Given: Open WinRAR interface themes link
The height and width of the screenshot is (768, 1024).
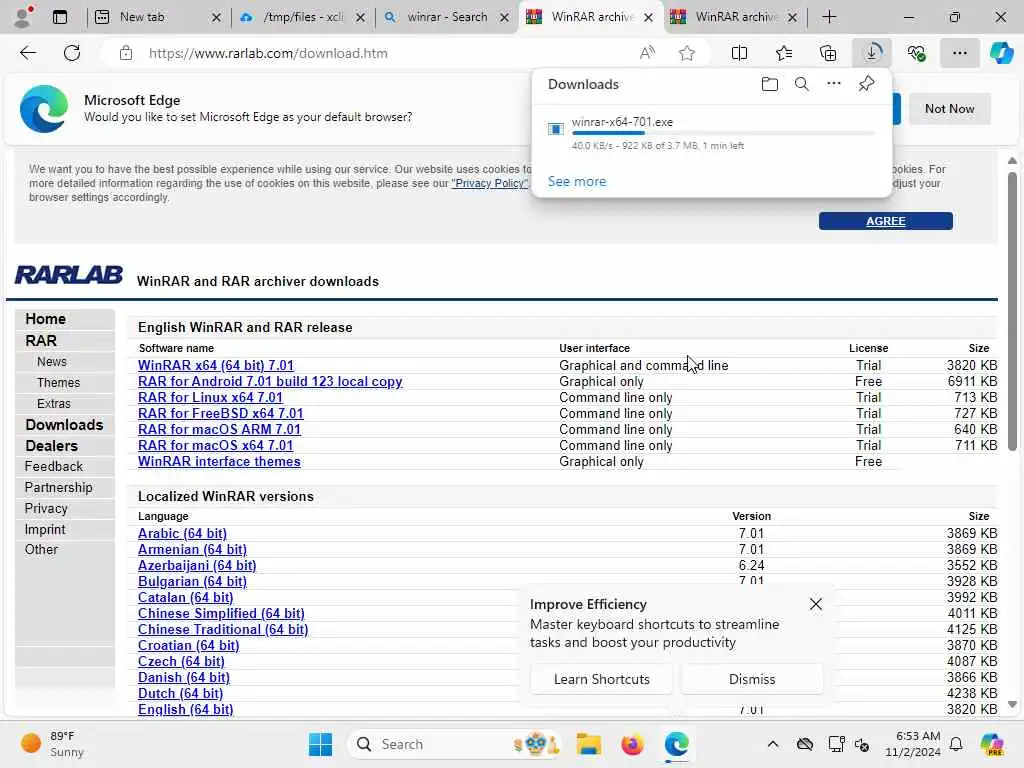Looking at the screenshot, I should 219,461.
